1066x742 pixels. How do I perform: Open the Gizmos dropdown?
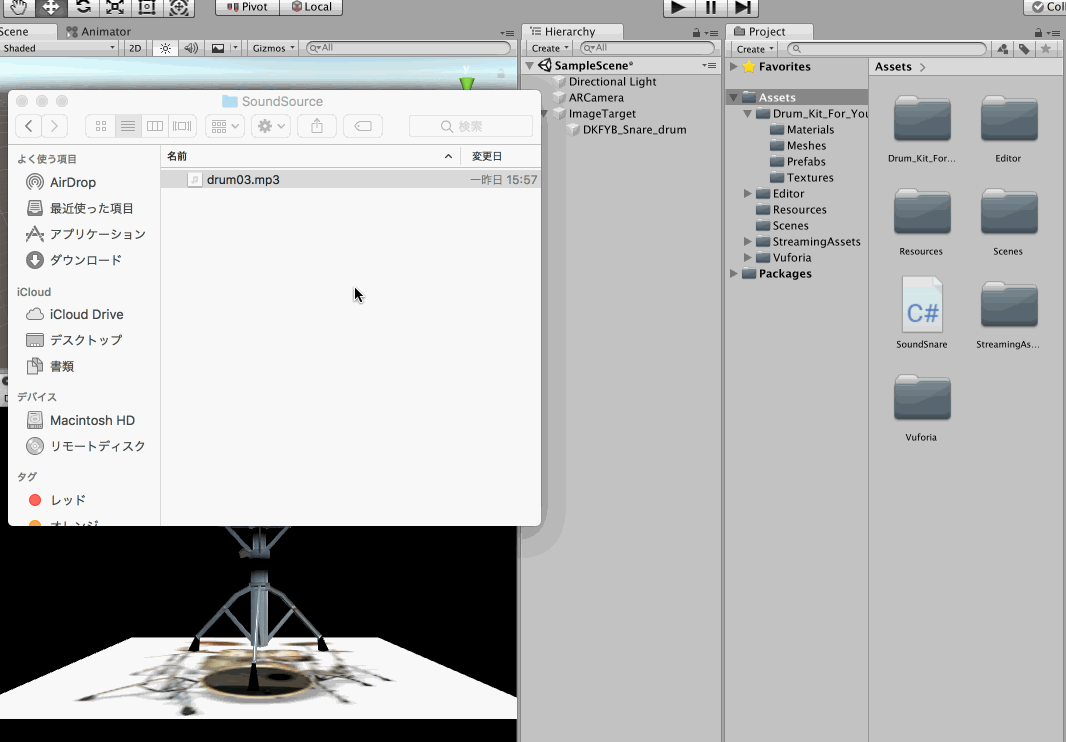pos(273,48)
